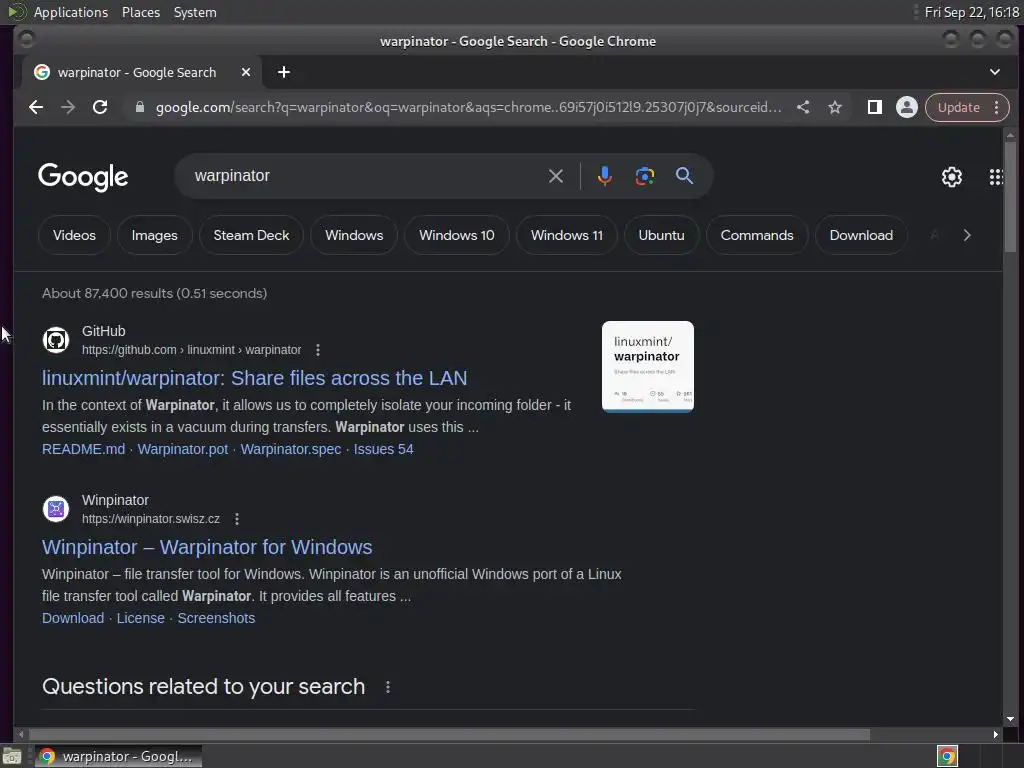Open the Chrome three-dot menu
This screenshot has height=768, width=1024.
pos(997,107)
